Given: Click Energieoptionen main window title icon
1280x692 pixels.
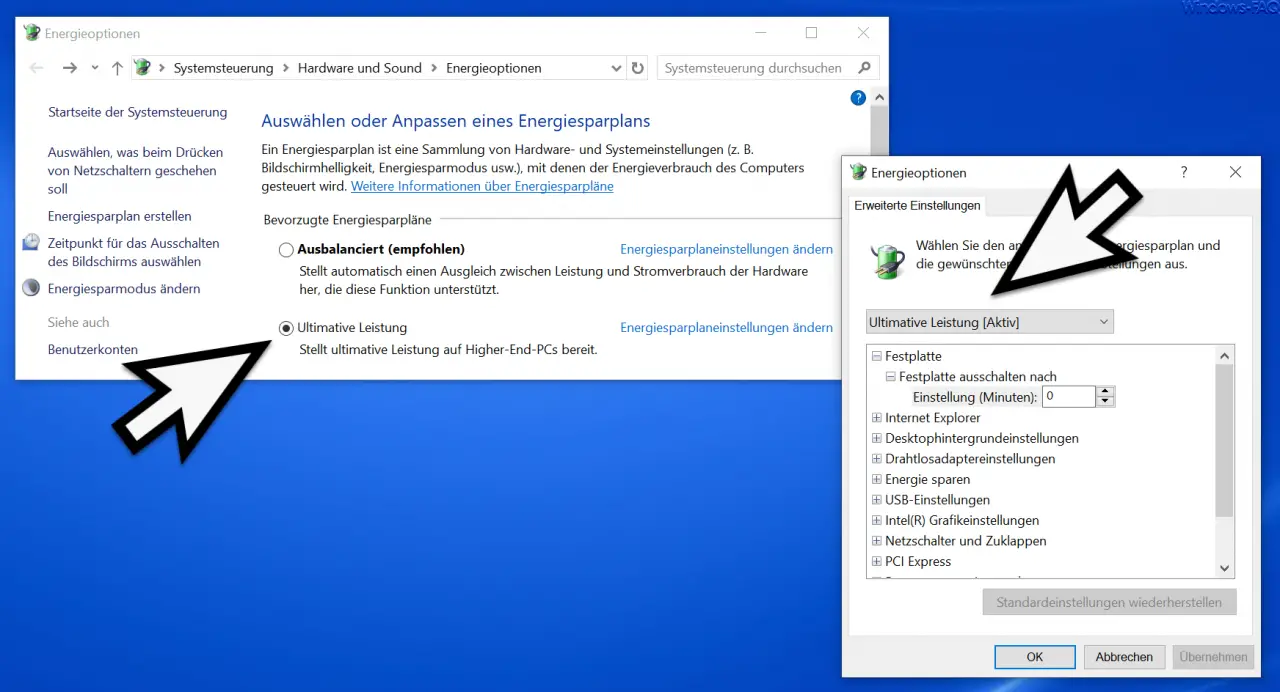Looking at the screenshot, I should point(32,33).
